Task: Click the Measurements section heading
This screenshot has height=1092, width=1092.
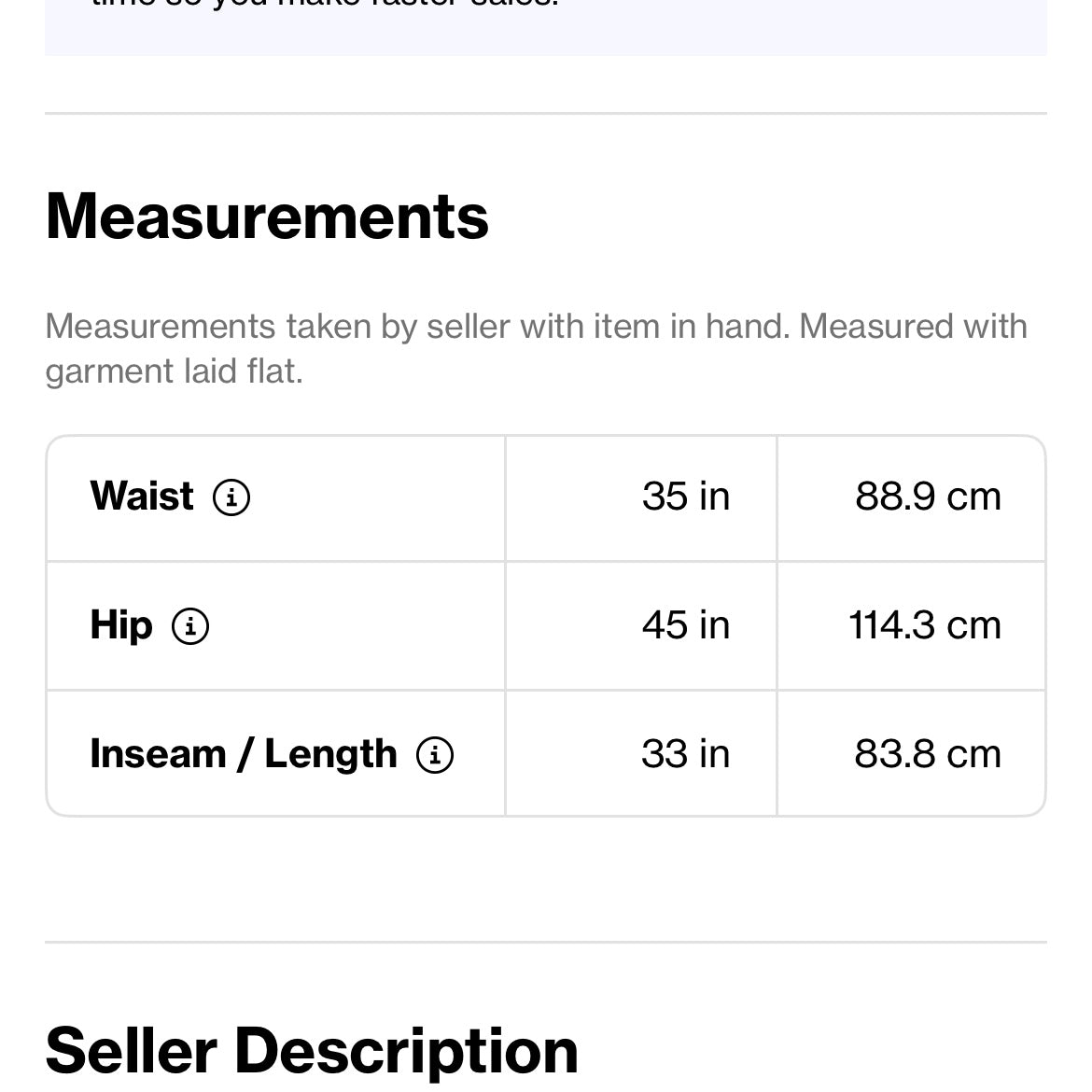Action: coord(267,217)
